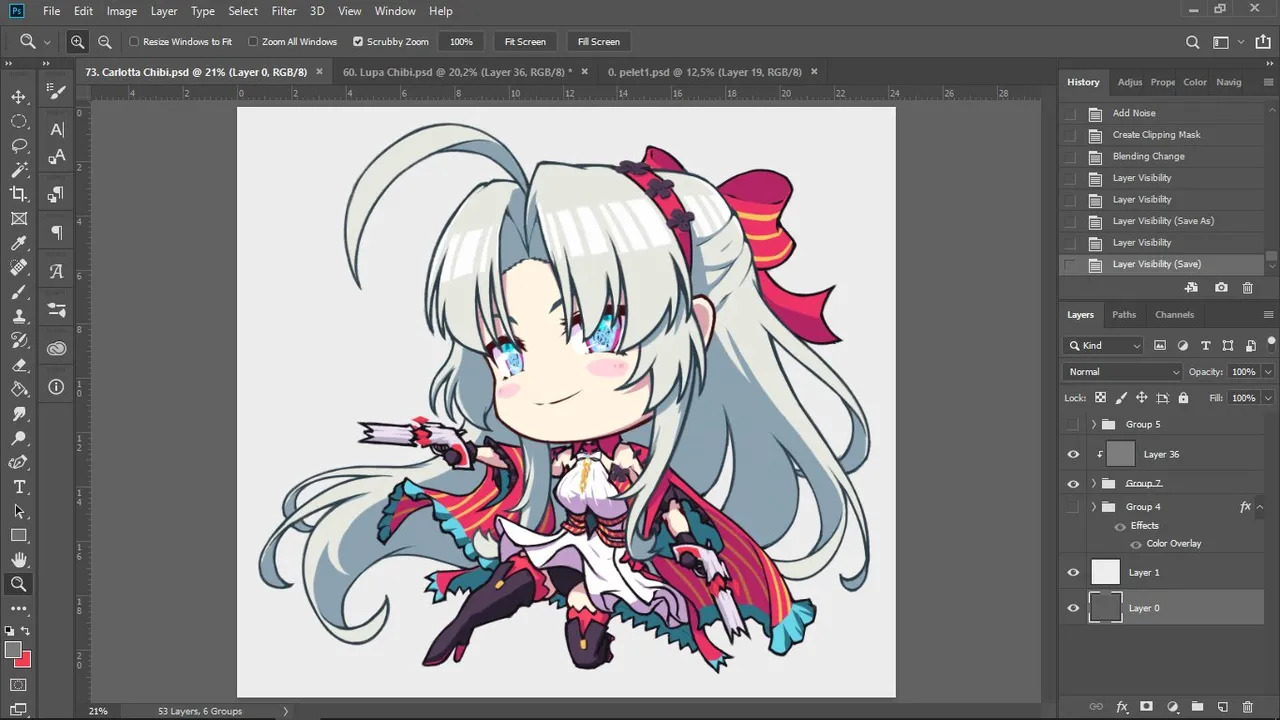Enable Resize Windows to Fit checkbox
1280x720 pixels.
[134, 42]
